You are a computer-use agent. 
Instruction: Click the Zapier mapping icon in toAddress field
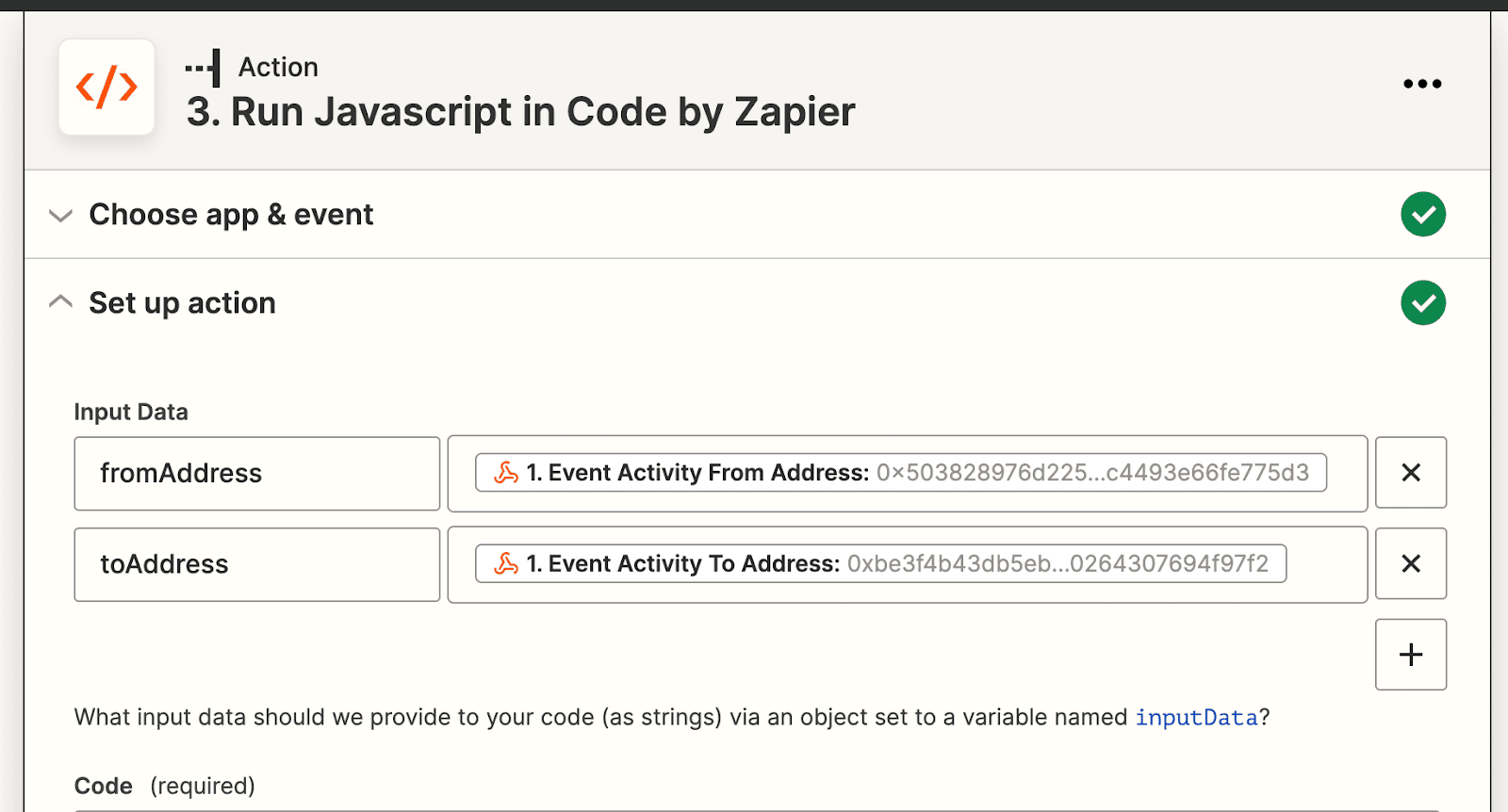point(504,563)
